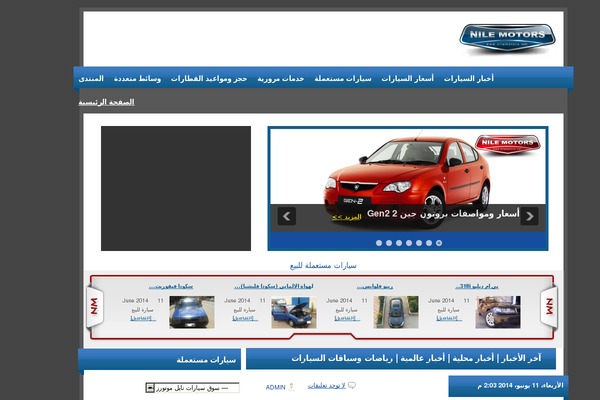Image resolution: width=600 pixels, height=400 pixels.
Task: Open the بي ام دبليو 318i listing title
Action: (x=477, y=286)
